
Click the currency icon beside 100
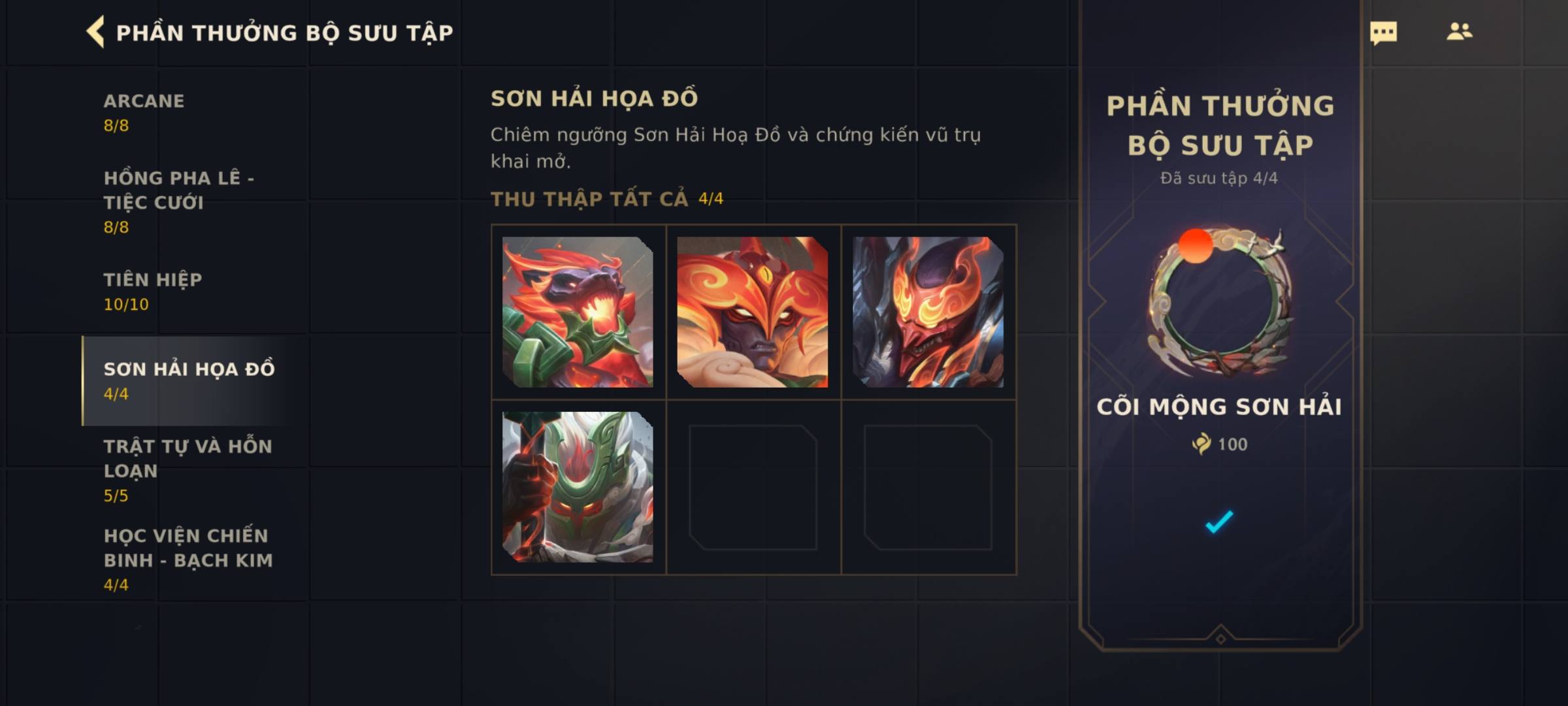pyautogui.click(x=1201, y=444)
